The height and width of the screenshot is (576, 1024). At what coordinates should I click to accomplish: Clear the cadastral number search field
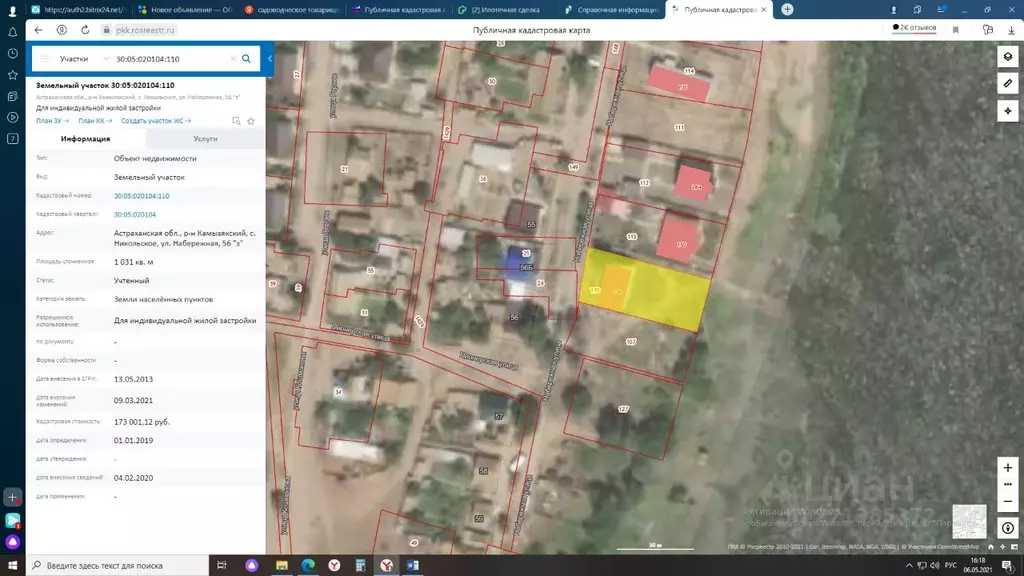233,59
